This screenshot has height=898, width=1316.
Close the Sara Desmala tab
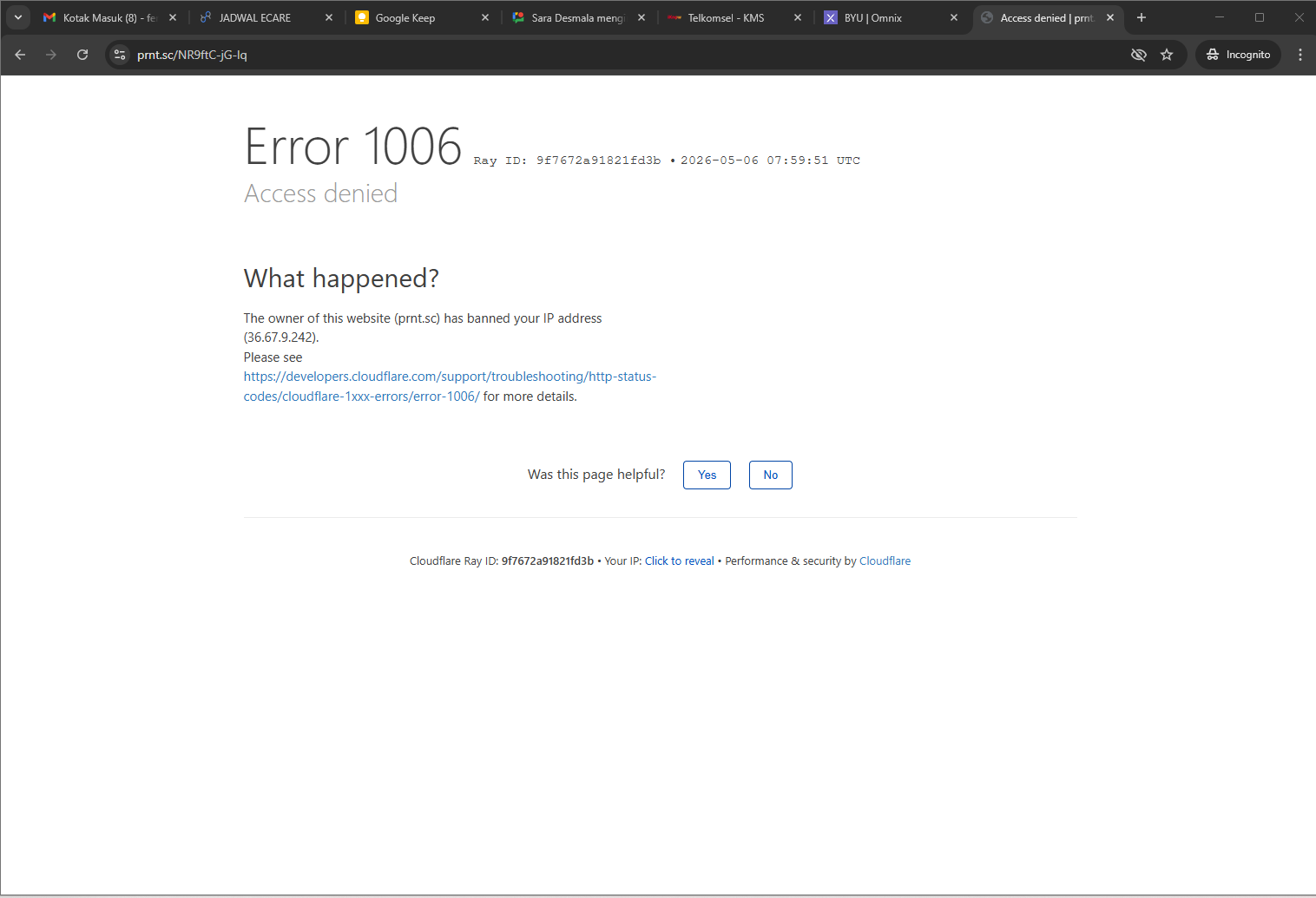click(642, 17)
